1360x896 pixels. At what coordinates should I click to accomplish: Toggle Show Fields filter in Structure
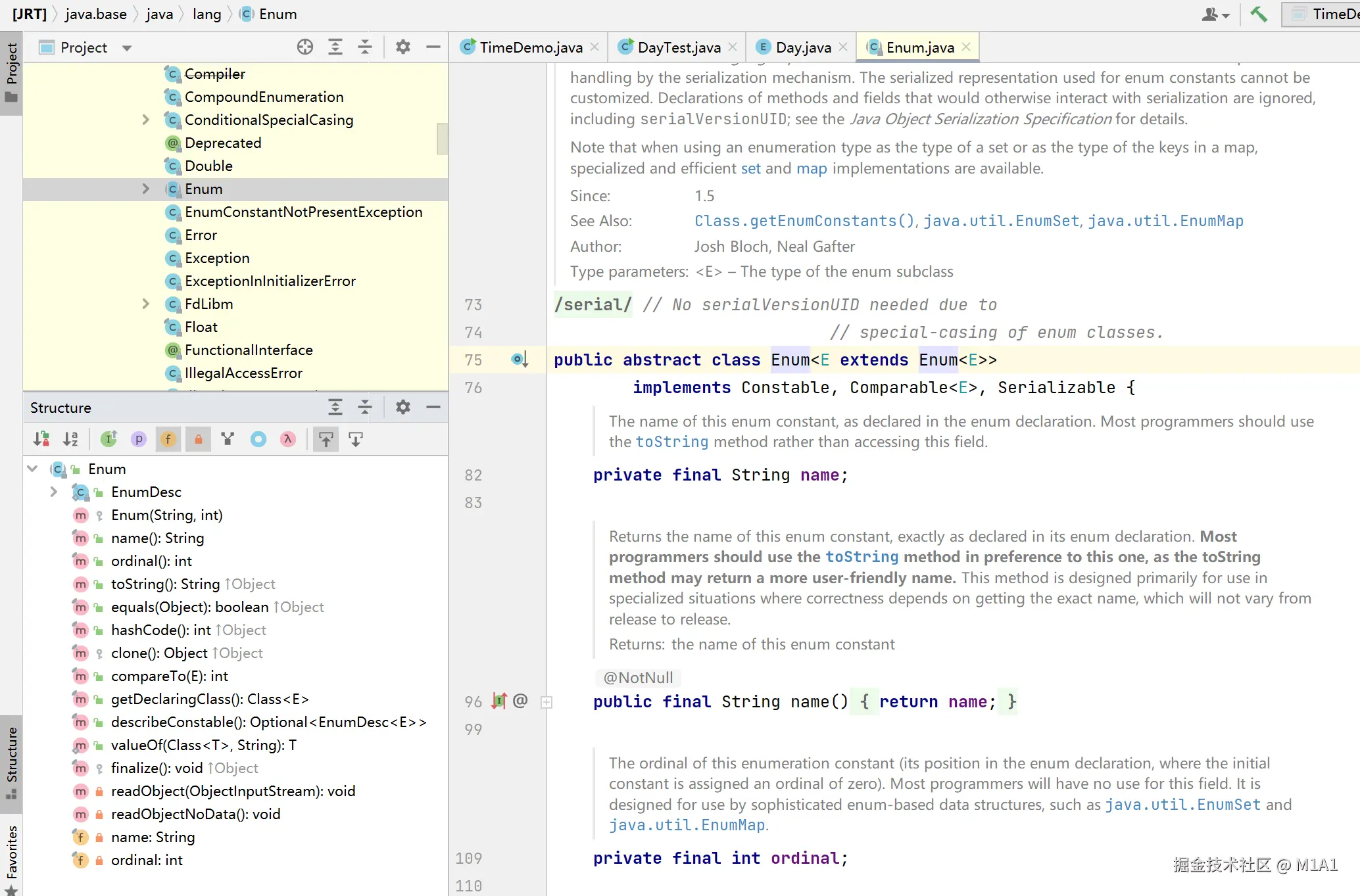tap(168, 439)
